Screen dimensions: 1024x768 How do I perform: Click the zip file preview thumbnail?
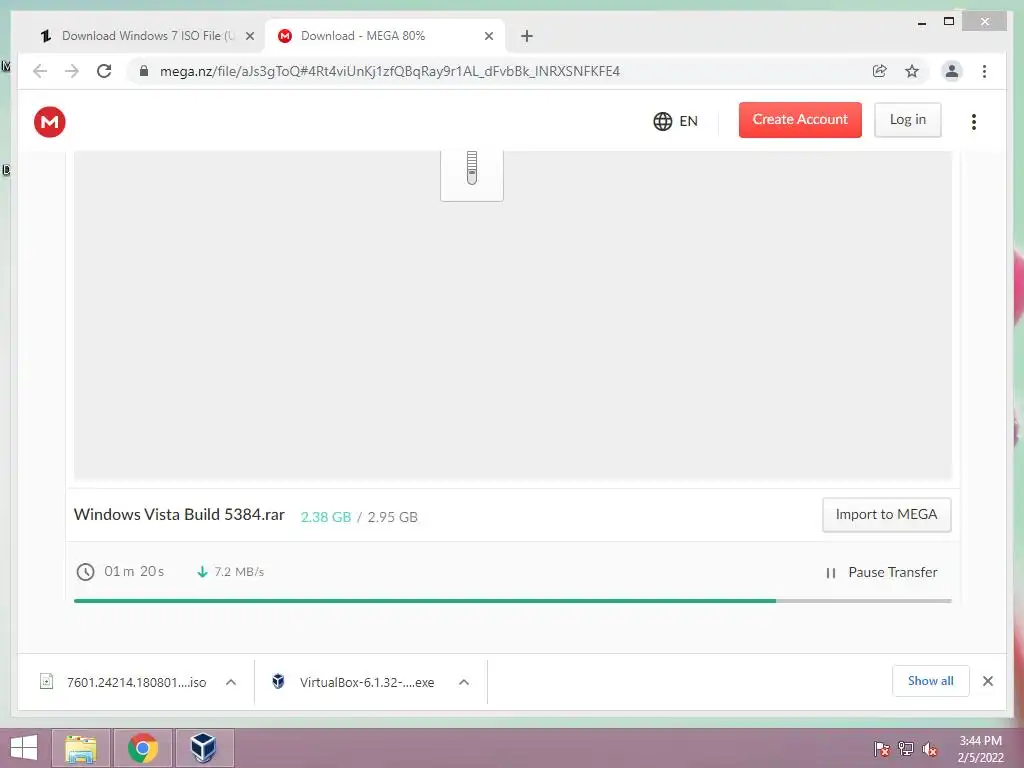(472, 175)
